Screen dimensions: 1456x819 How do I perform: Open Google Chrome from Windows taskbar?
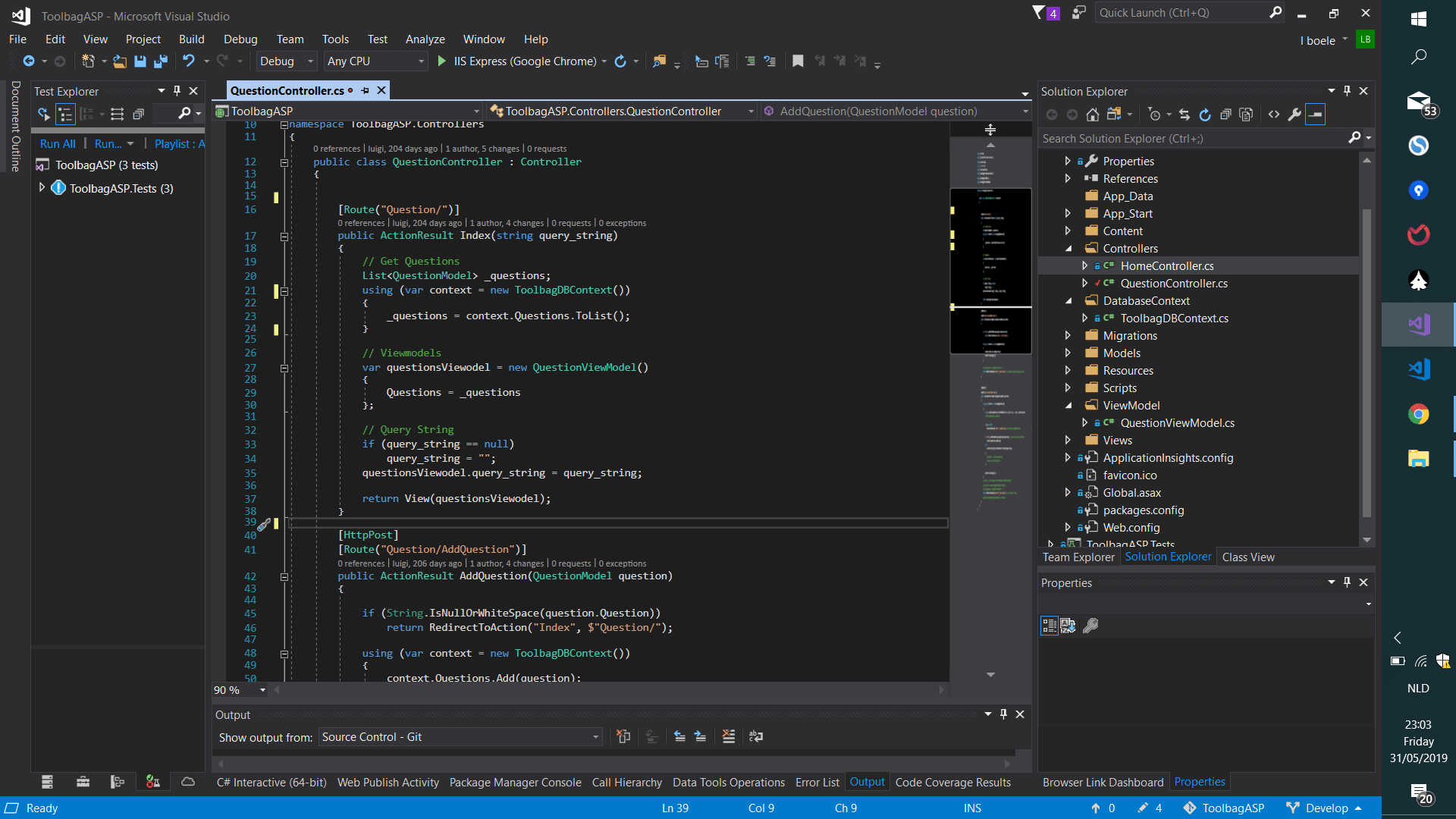pos(1418,414)
